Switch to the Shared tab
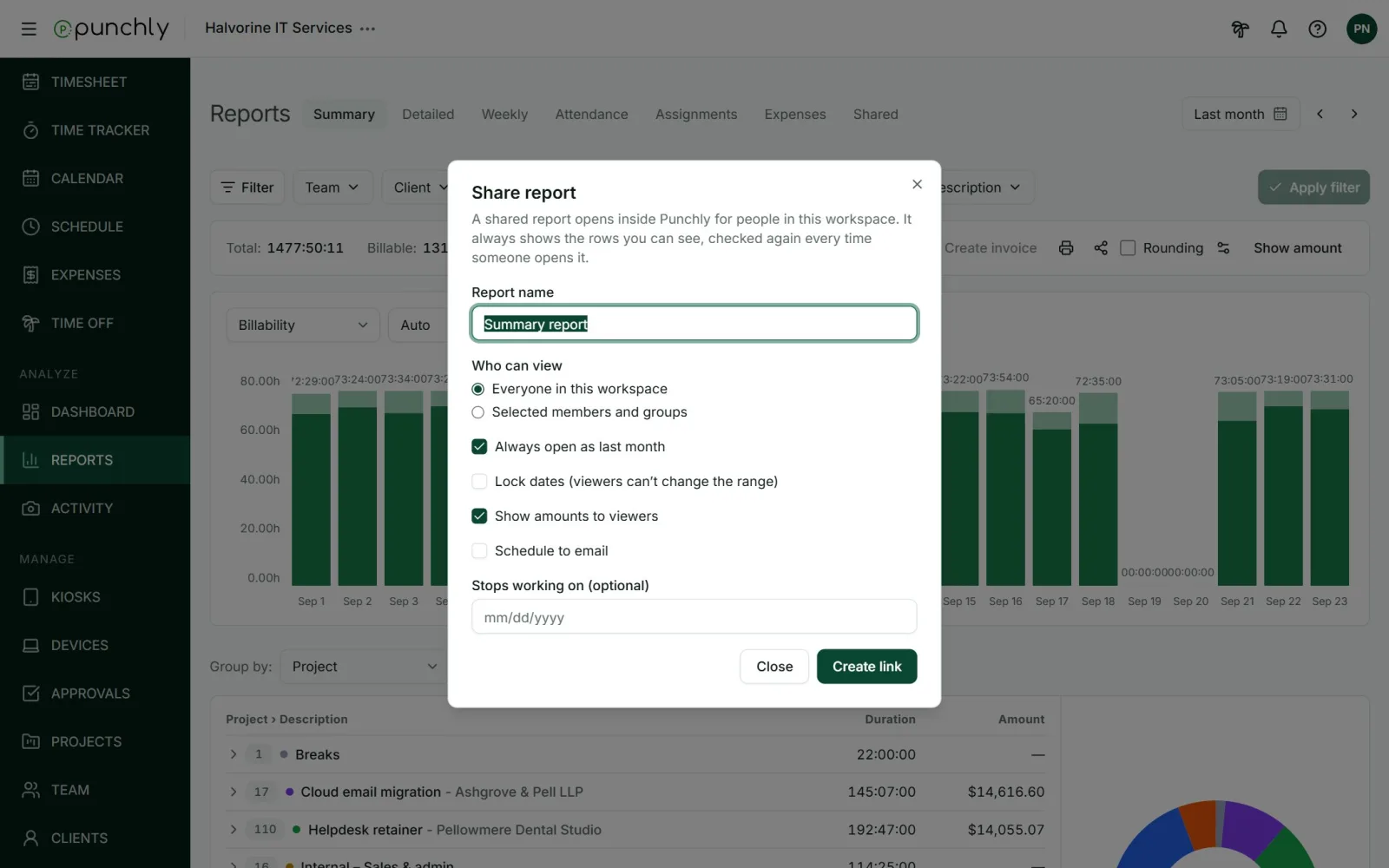Screen dimensions: 1389x868 point(875,114)
